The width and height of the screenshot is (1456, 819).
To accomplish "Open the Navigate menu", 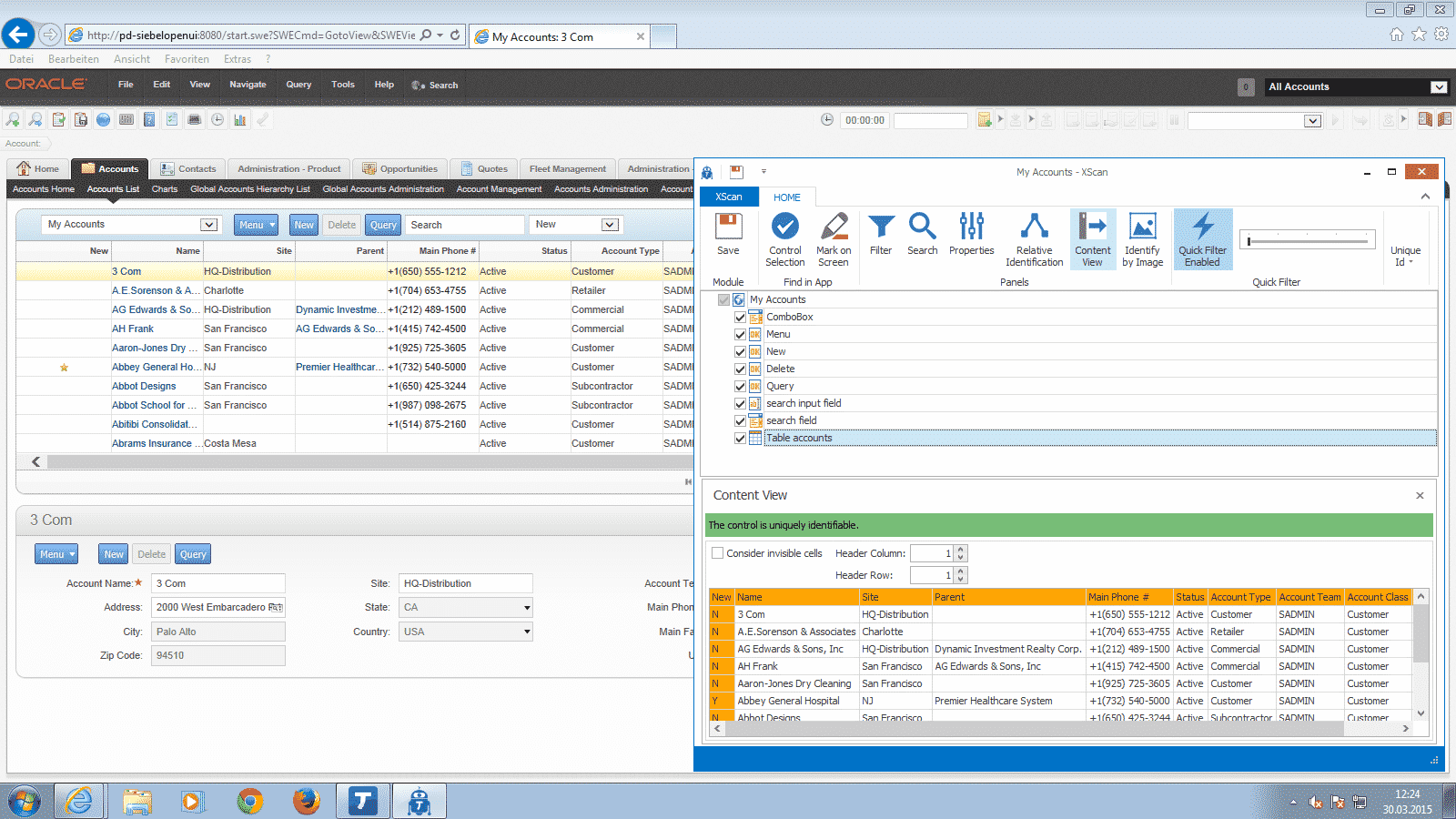I will click(248, 85).
